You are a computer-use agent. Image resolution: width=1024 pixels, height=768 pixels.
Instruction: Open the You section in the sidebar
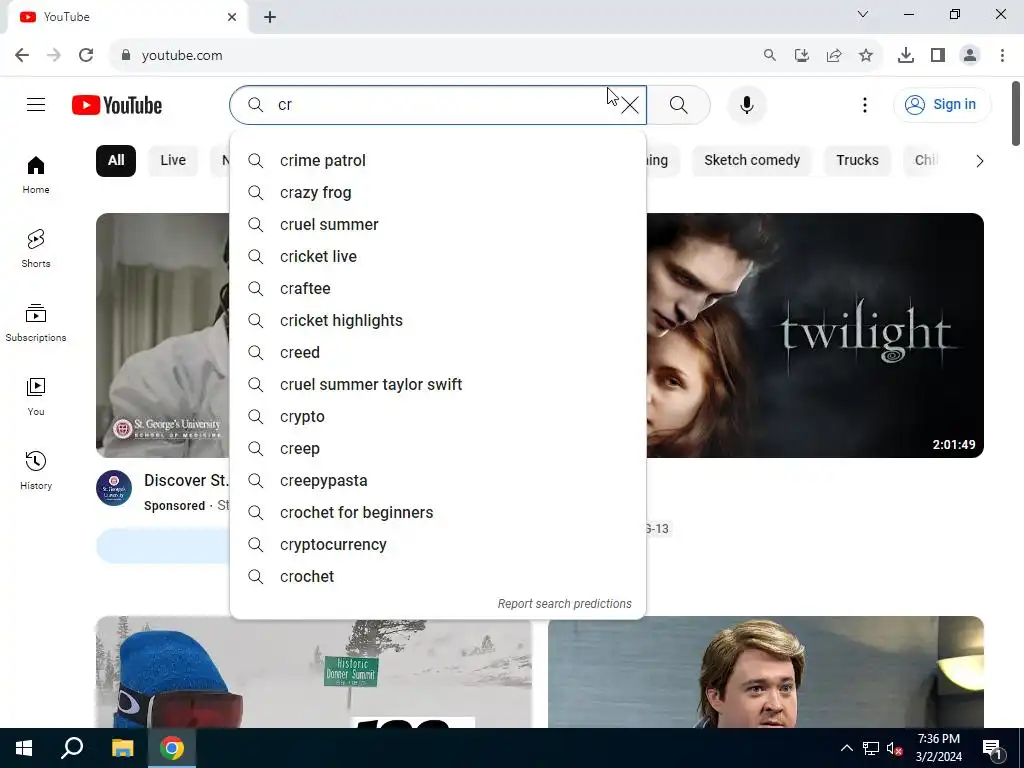[x=36, y=396]
